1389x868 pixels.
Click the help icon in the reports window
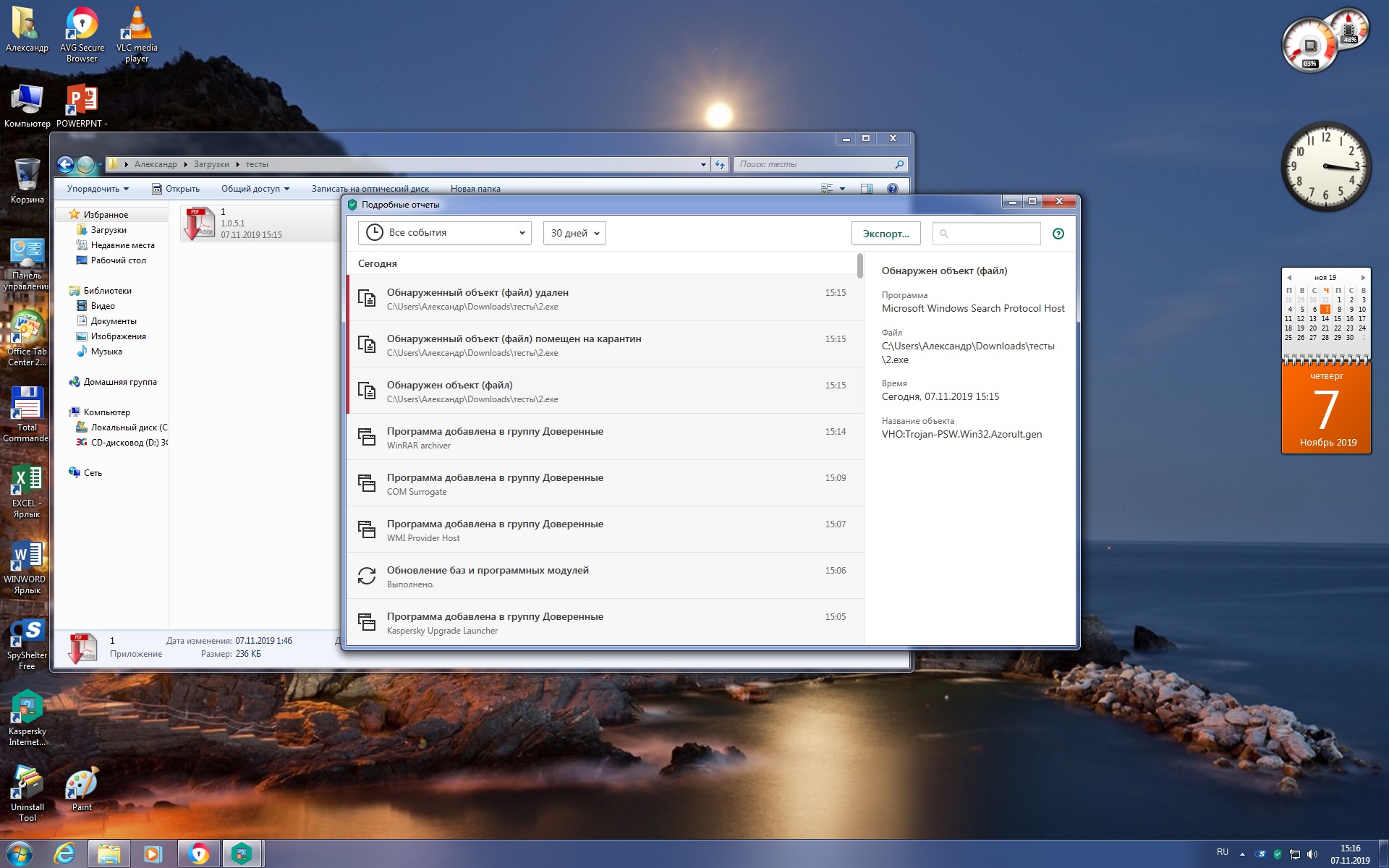(x=1058, y=234)
